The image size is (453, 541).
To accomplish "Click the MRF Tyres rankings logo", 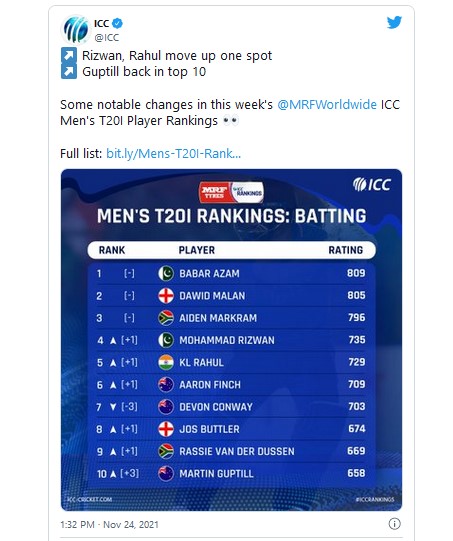I will (x=231, y=192).
